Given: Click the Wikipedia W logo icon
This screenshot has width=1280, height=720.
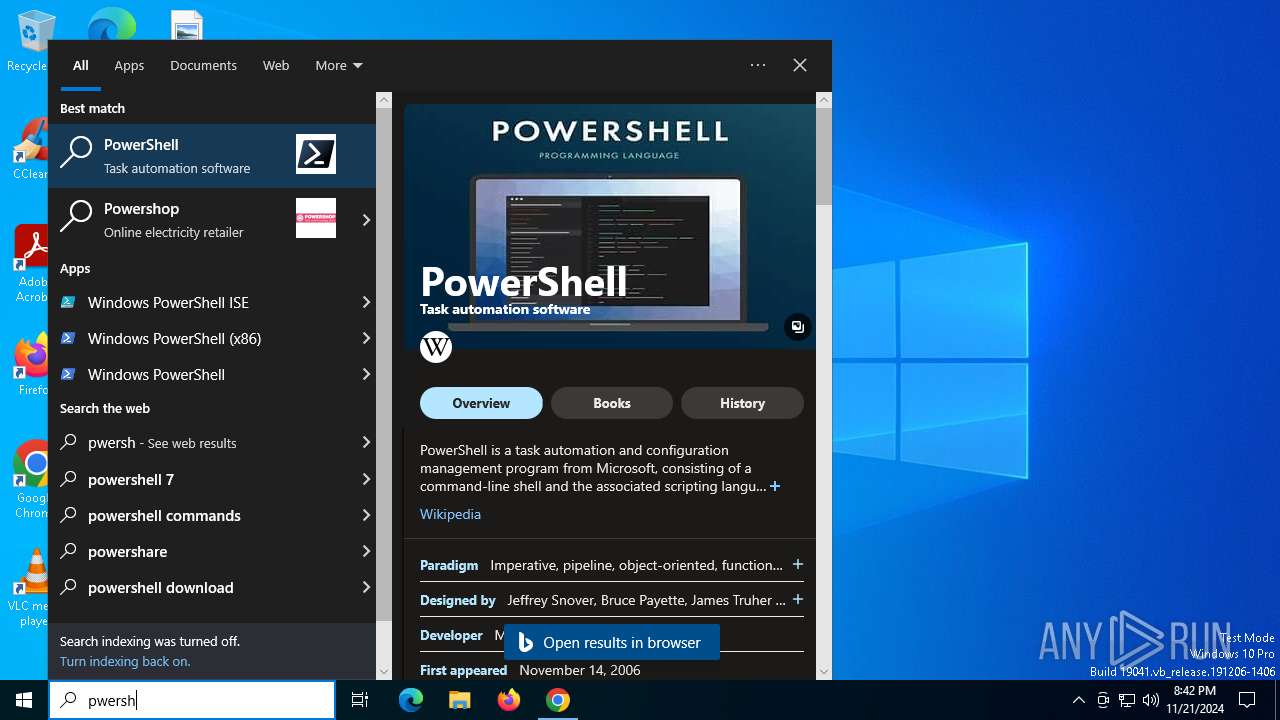Looking at the screenshot, I should point(436,347).
